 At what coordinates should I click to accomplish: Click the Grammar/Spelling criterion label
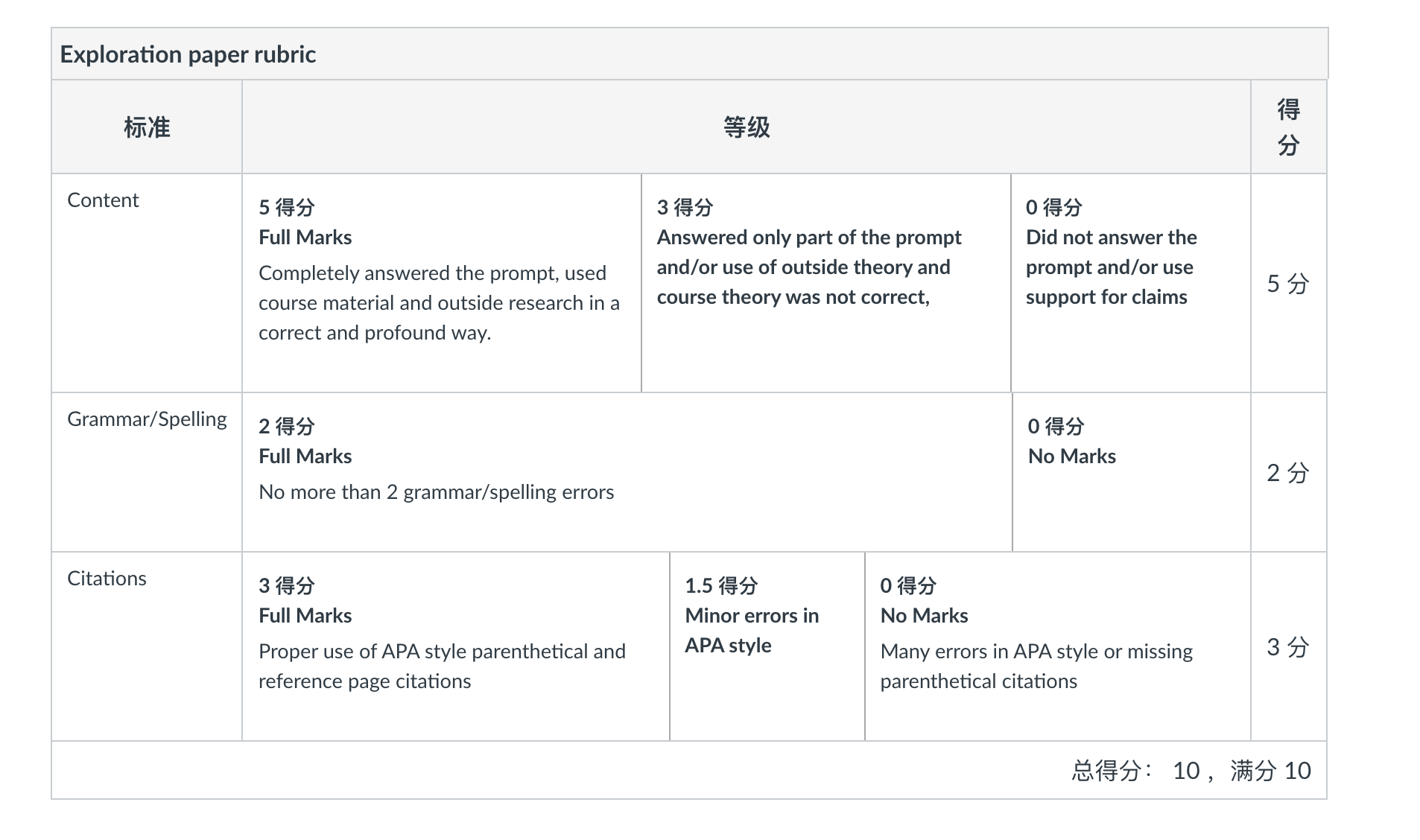tap(147, 419)
